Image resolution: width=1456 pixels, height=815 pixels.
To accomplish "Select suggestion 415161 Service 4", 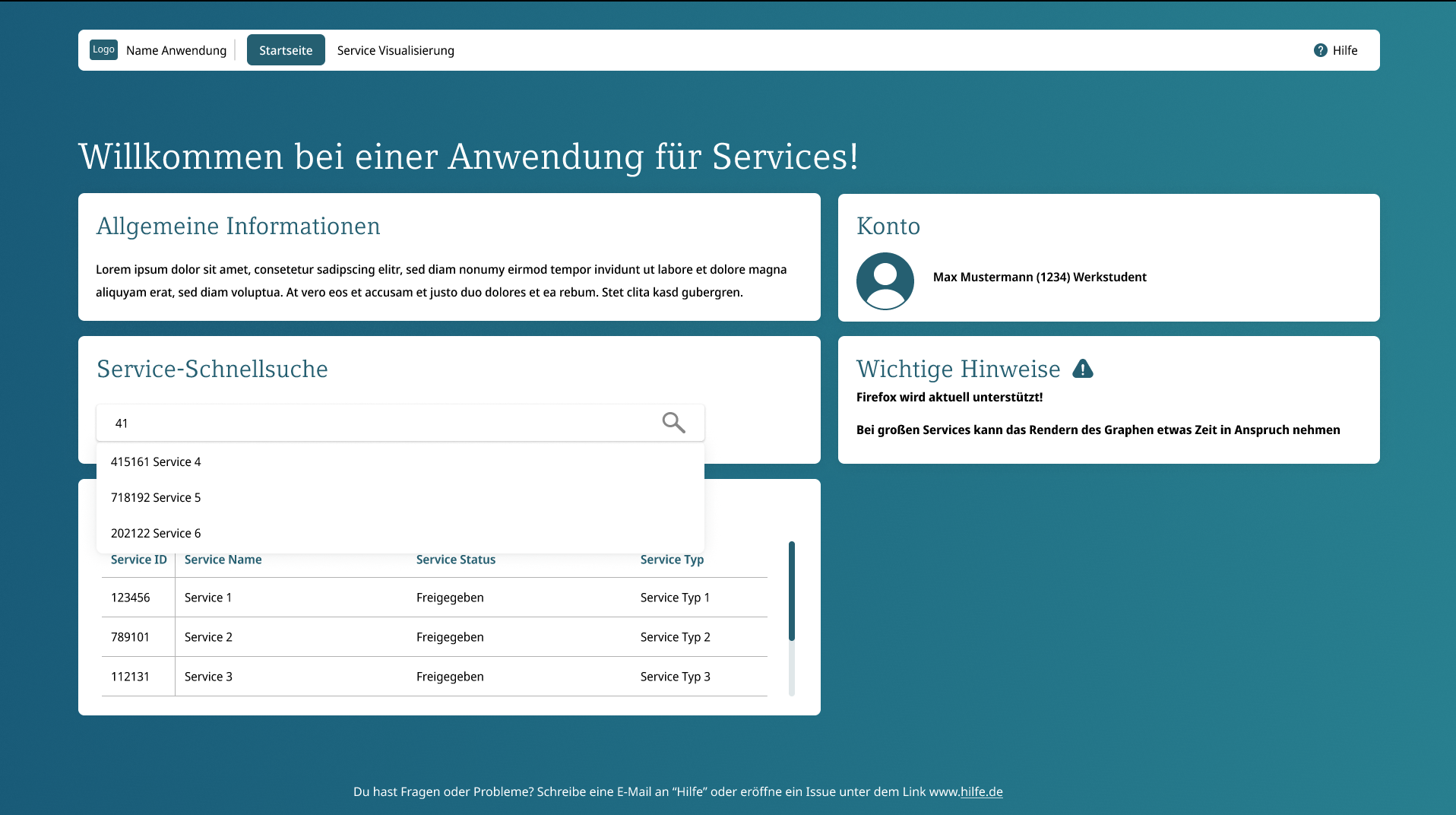I will point(400,461).
